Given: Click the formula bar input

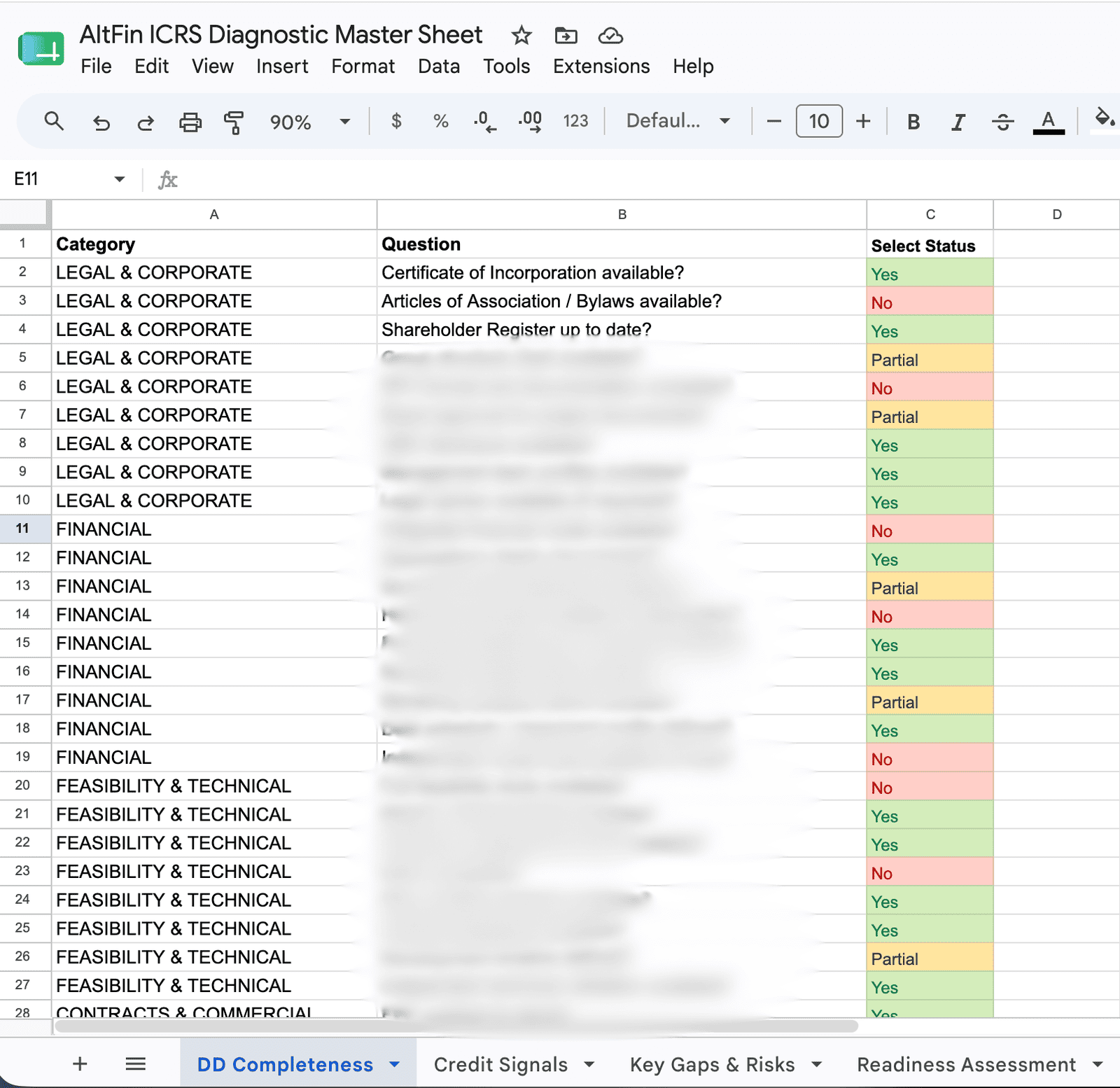Looking at the screenshot, I should pyautogui.click(x=651, y=180).
